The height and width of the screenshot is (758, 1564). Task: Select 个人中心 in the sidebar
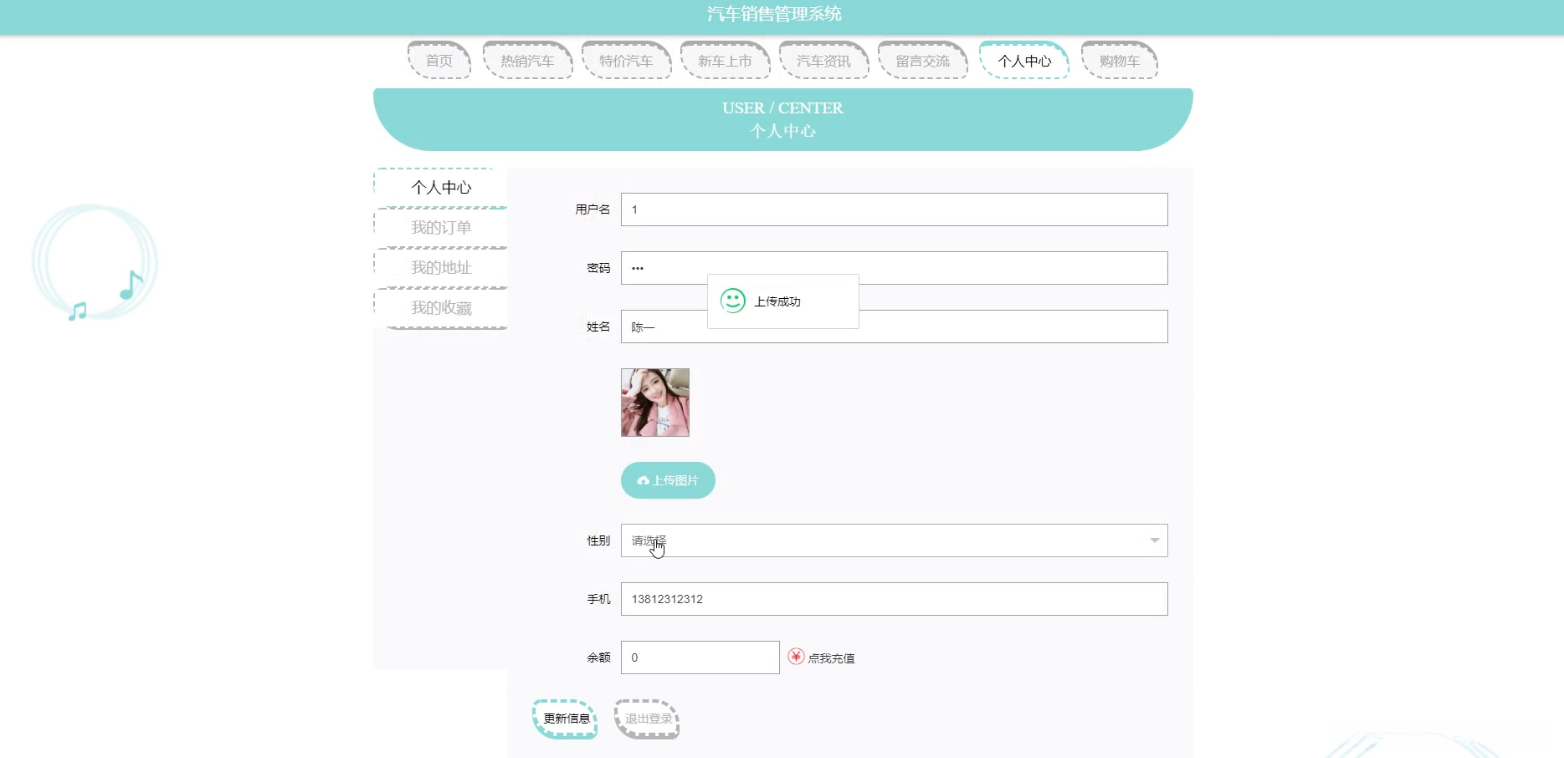(441, 188)
